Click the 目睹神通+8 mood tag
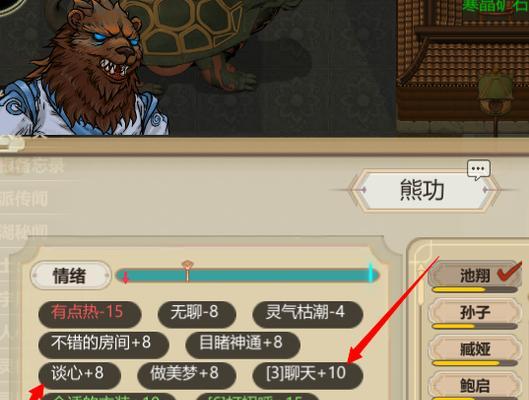Screen dimensions: 529x400 (x=242, y=344)
